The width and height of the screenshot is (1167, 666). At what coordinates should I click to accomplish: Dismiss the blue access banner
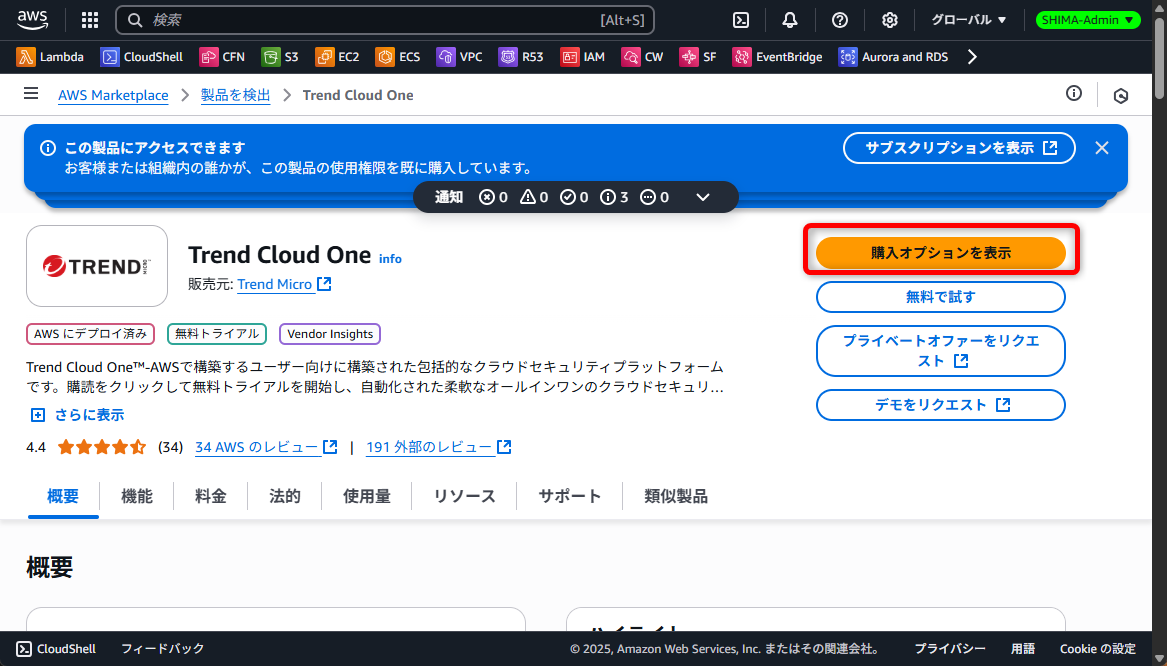(1102, 148)
